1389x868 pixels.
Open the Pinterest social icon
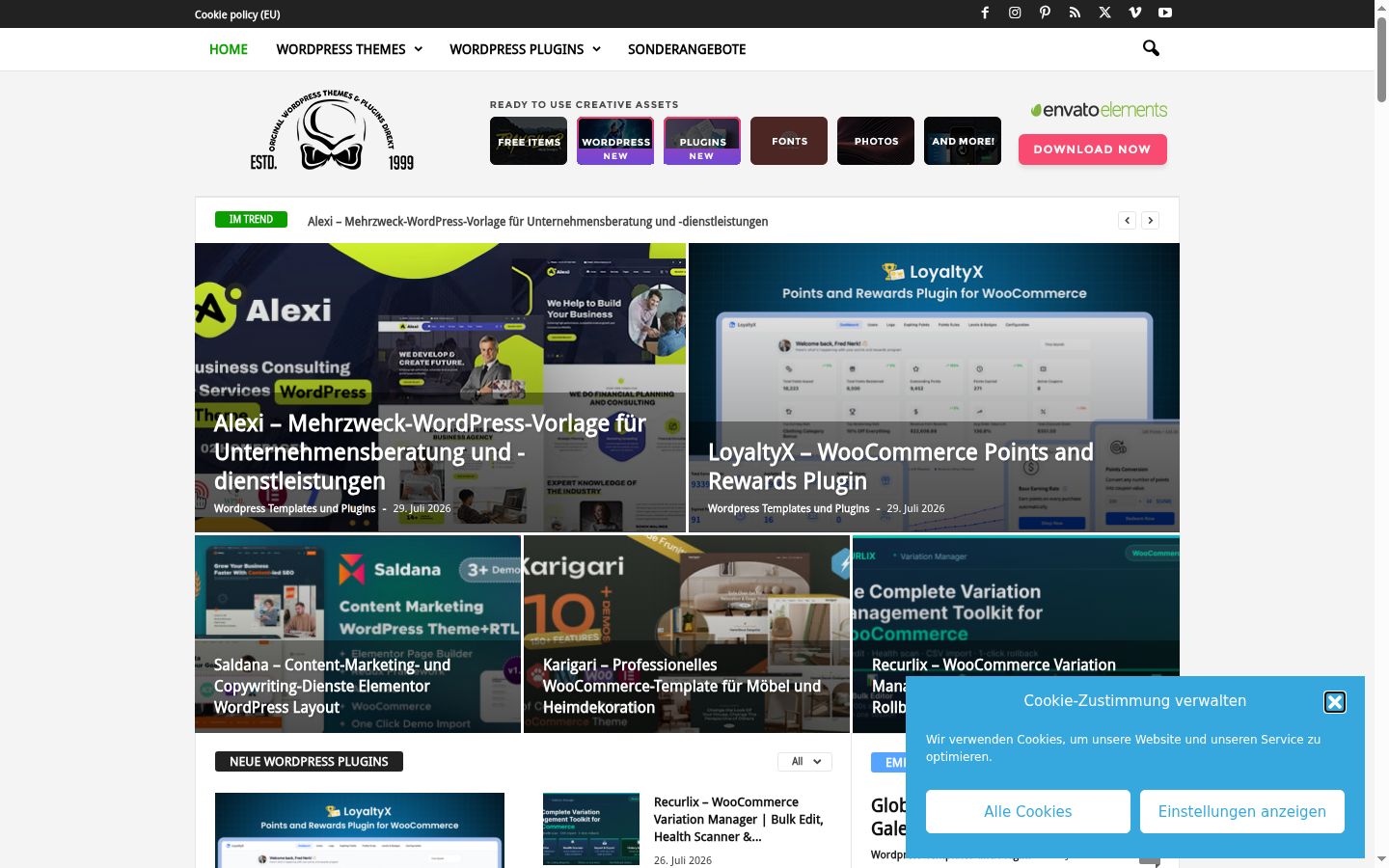(x=1045, y=13)
